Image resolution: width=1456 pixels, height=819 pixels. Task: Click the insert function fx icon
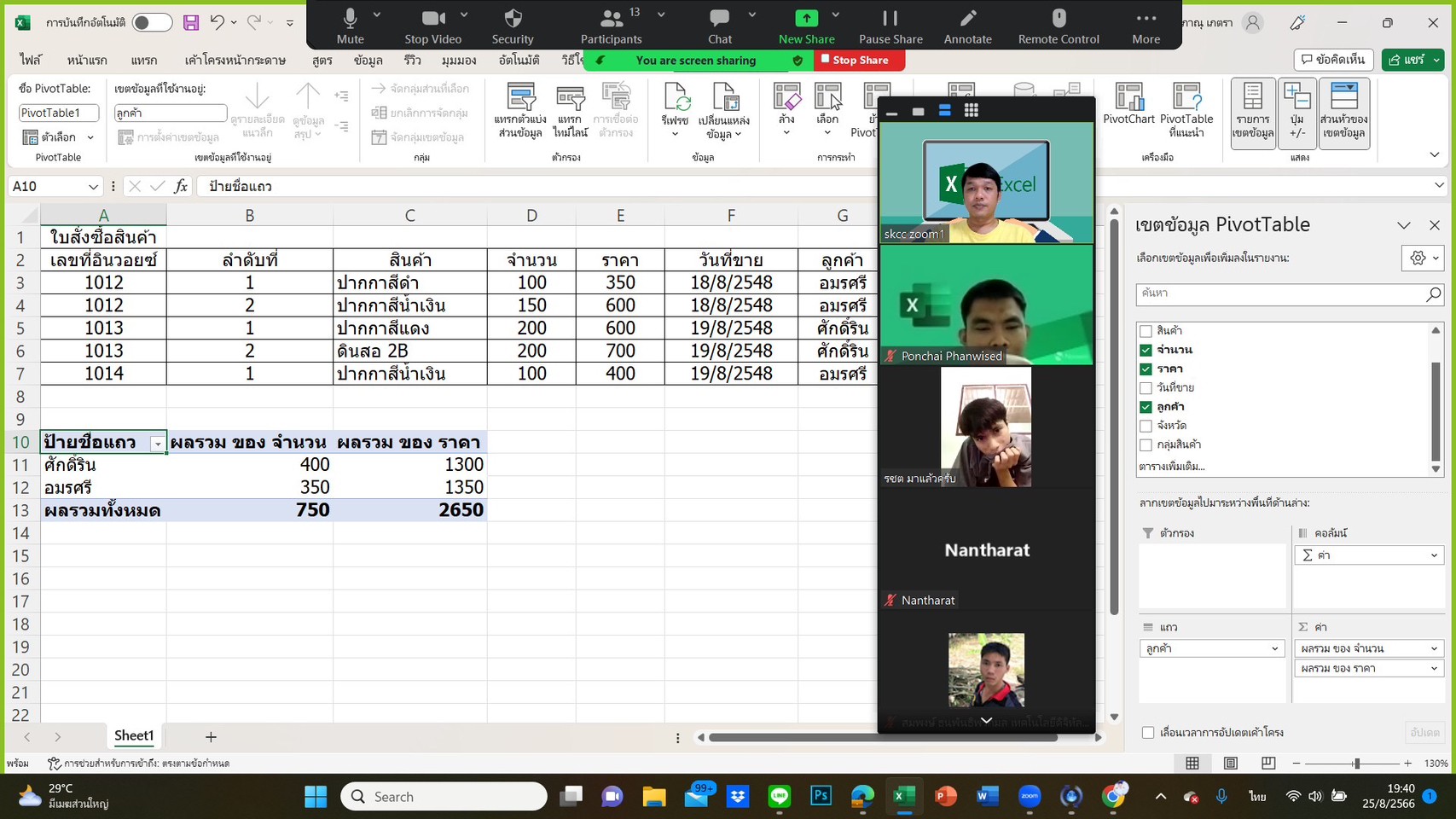tap(181, 186)
